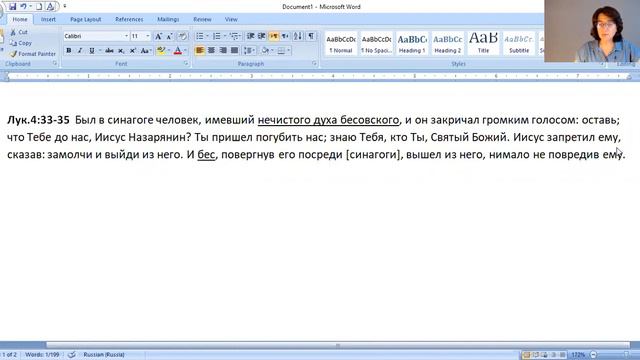The height and width of the screenshot is (360, 640).
Task: Save the document from Quick Access toolbar
Action: tap(13, 7)
